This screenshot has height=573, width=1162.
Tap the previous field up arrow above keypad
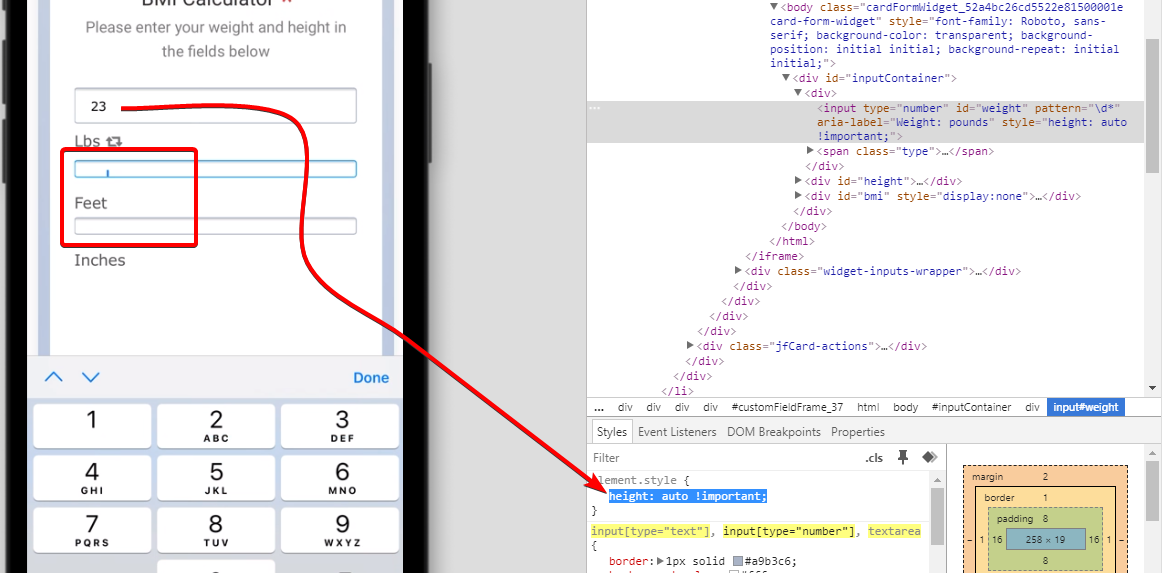coord(54,377)
